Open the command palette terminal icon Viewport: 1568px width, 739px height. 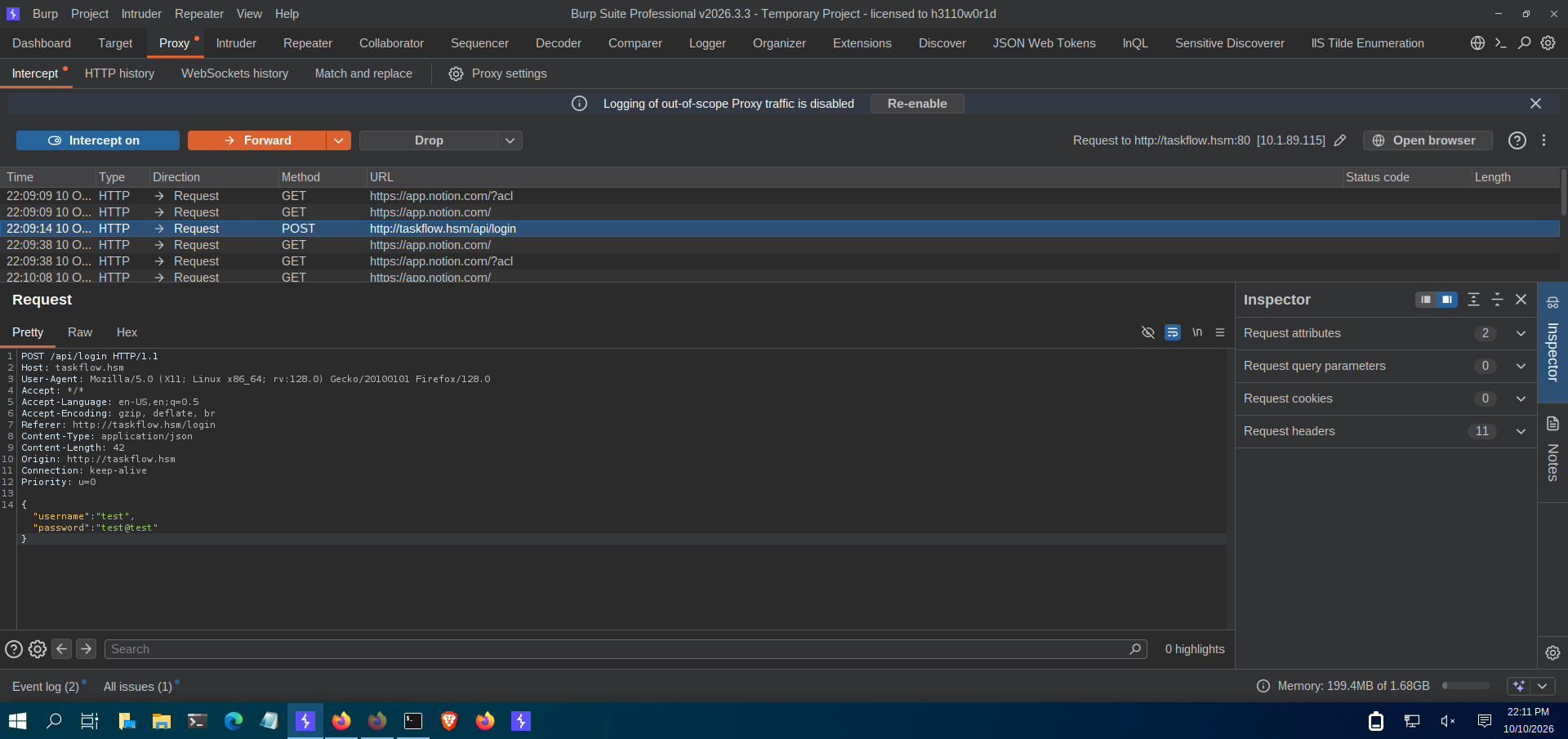[x=1500, y=43]
